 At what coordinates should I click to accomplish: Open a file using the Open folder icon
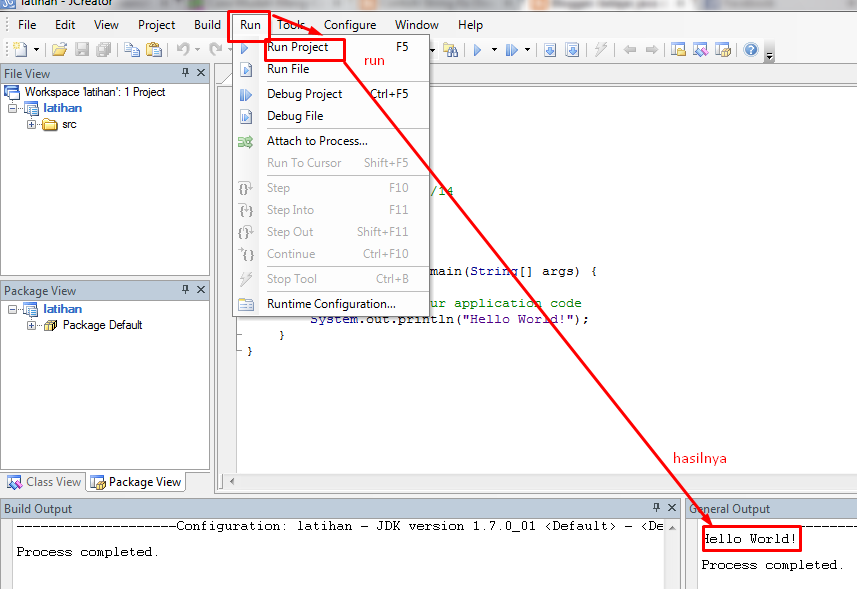[x=58, y=49]
